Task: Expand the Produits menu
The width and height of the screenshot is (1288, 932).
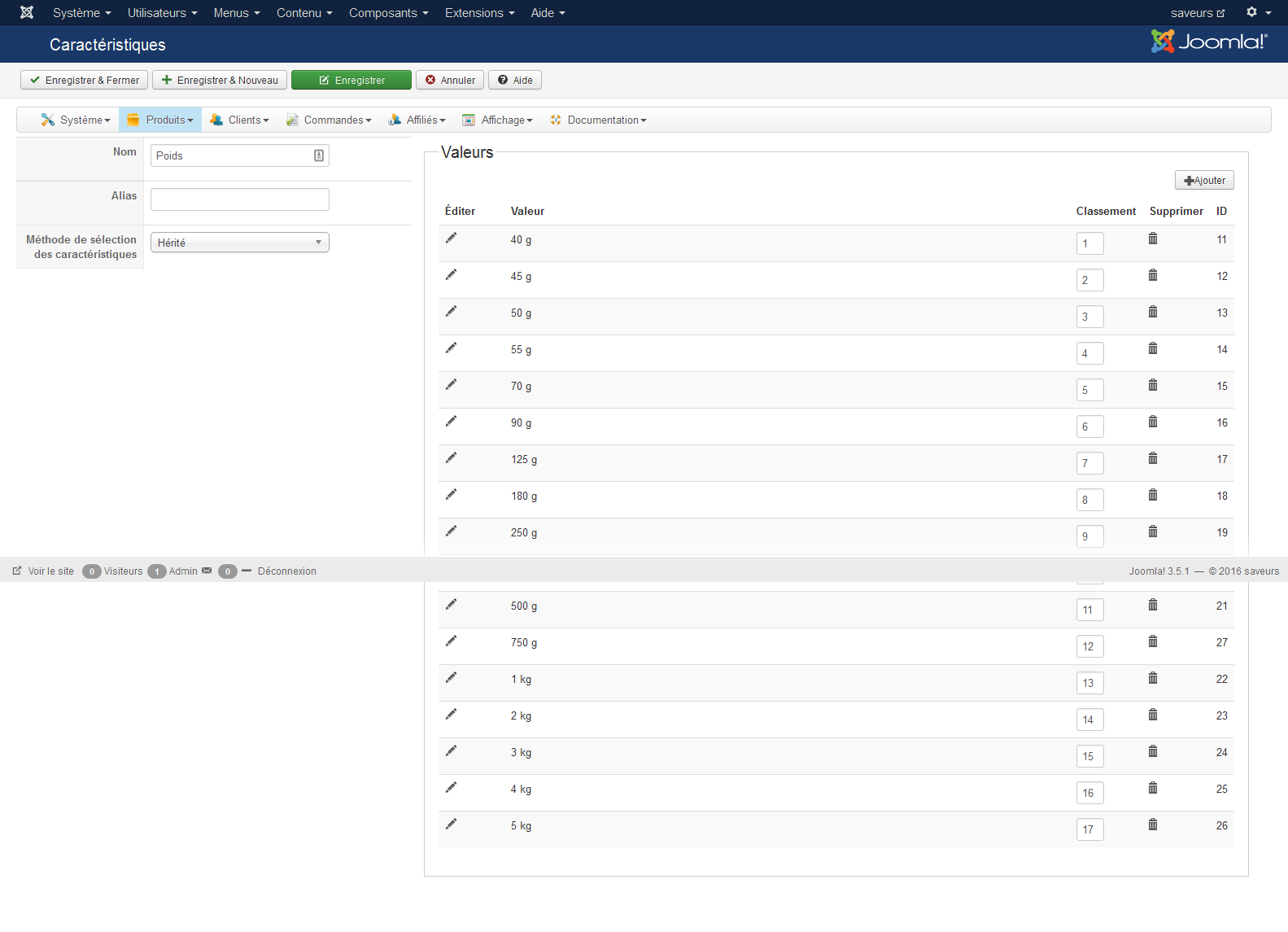Action: coord(160,120)
